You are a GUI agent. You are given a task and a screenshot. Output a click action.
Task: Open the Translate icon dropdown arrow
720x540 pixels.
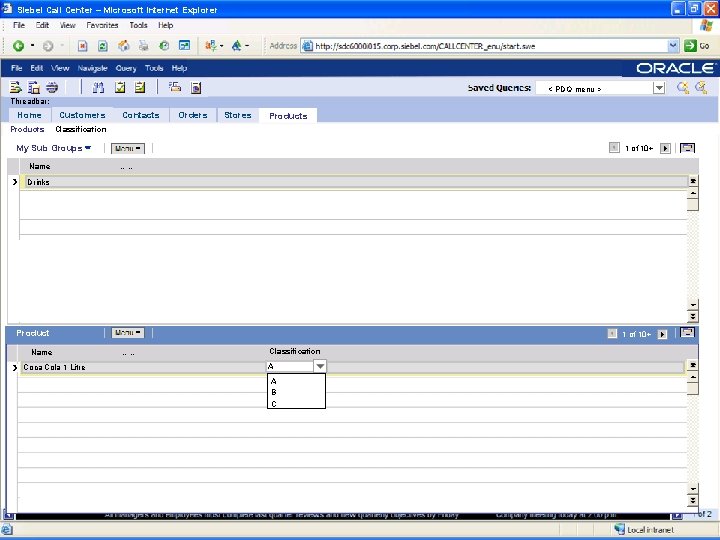click(x=222, y=45)
